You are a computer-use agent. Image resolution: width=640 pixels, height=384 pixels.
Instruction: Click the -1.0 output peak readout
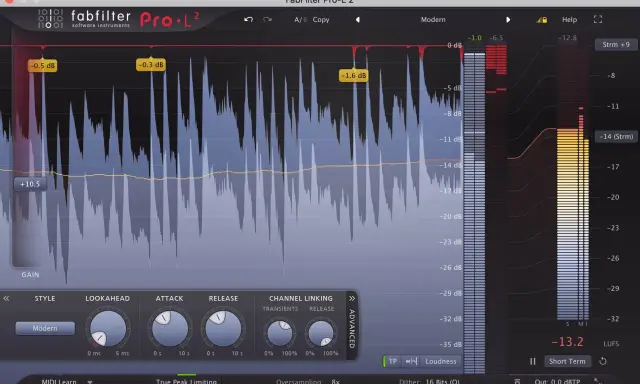click(x=474, y=38)
